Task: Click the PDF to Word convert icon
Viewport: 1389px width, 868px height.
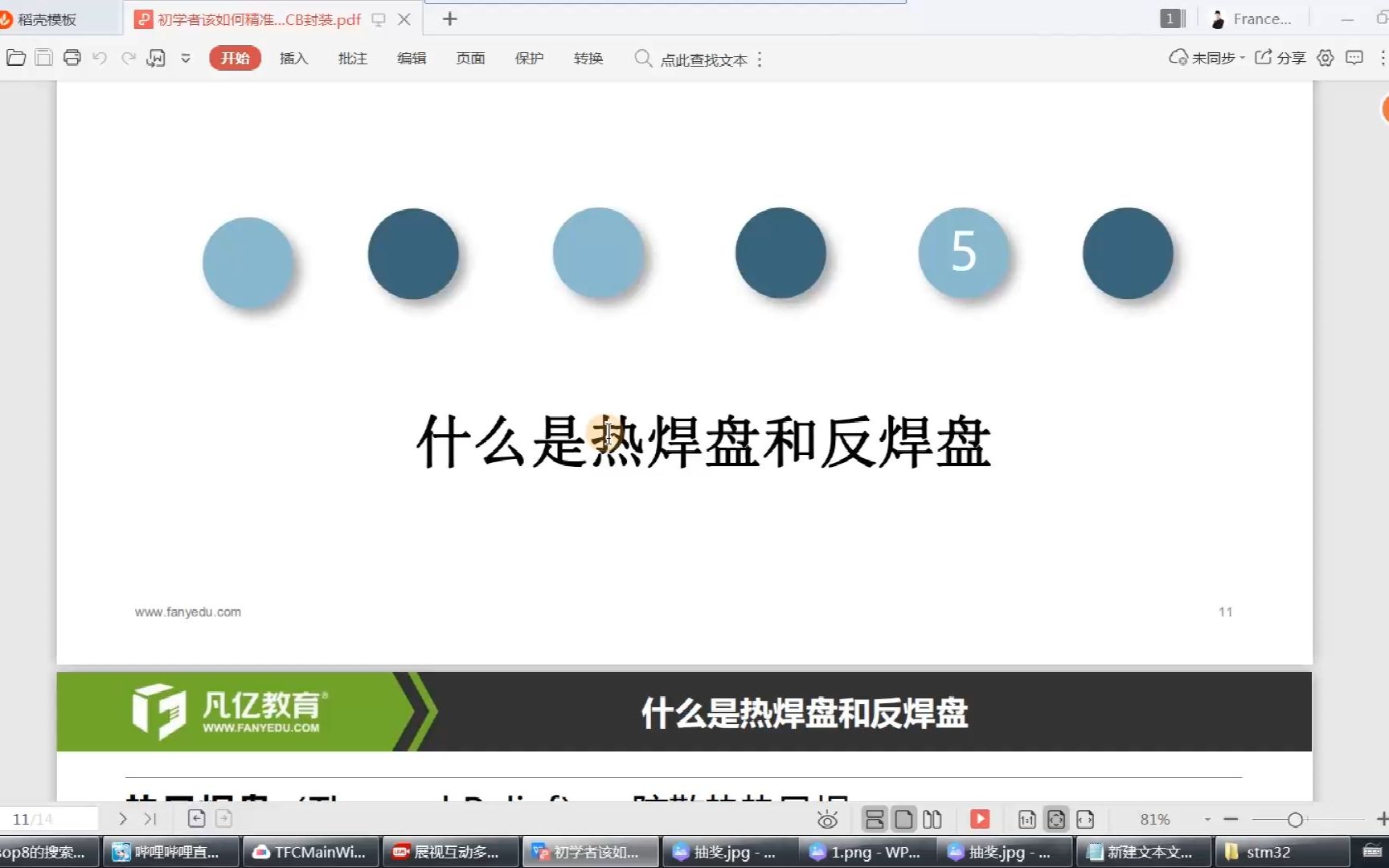Action: point(156,58)
